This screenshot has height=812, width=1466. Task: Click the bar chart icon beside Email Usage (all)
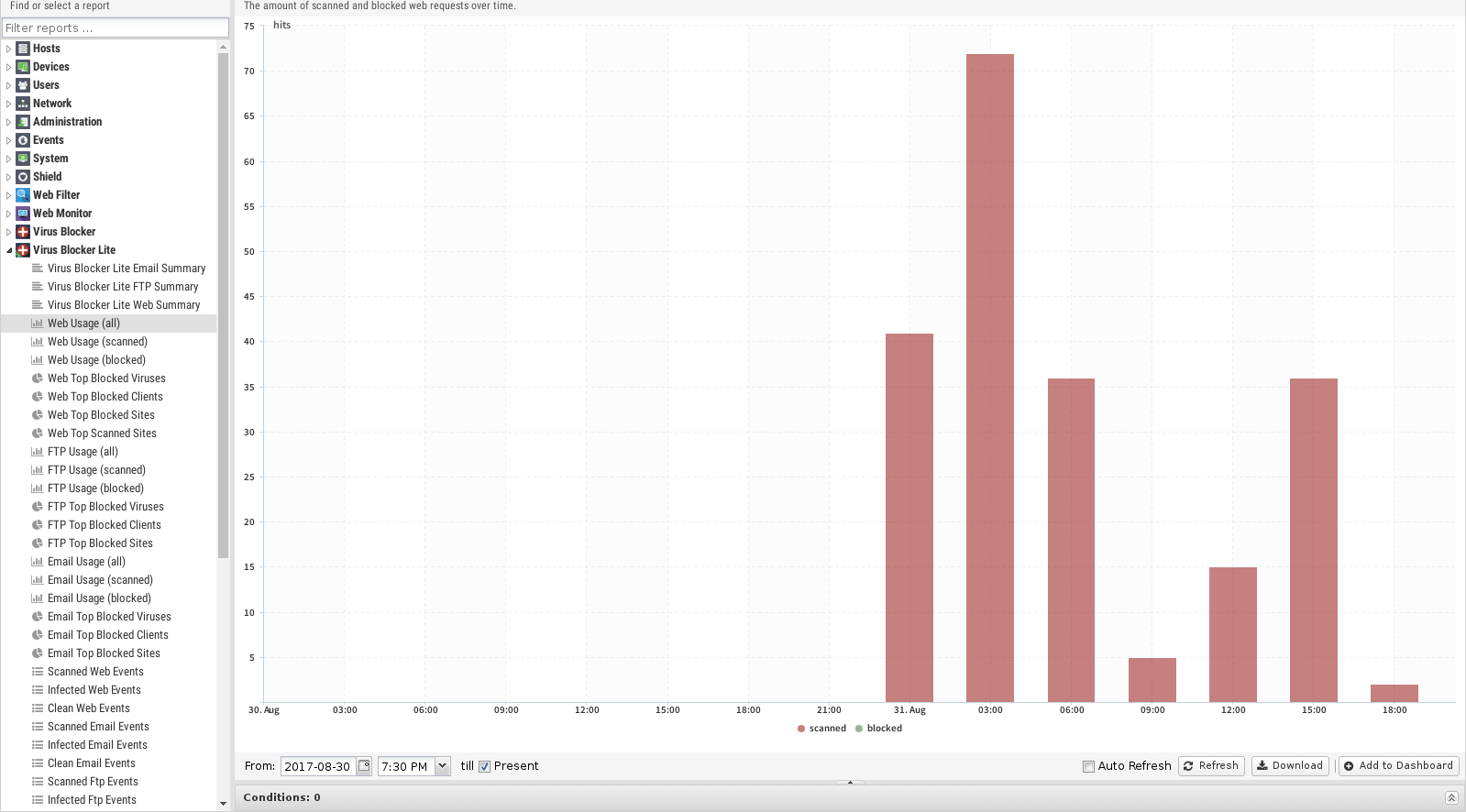pos(38,562)
